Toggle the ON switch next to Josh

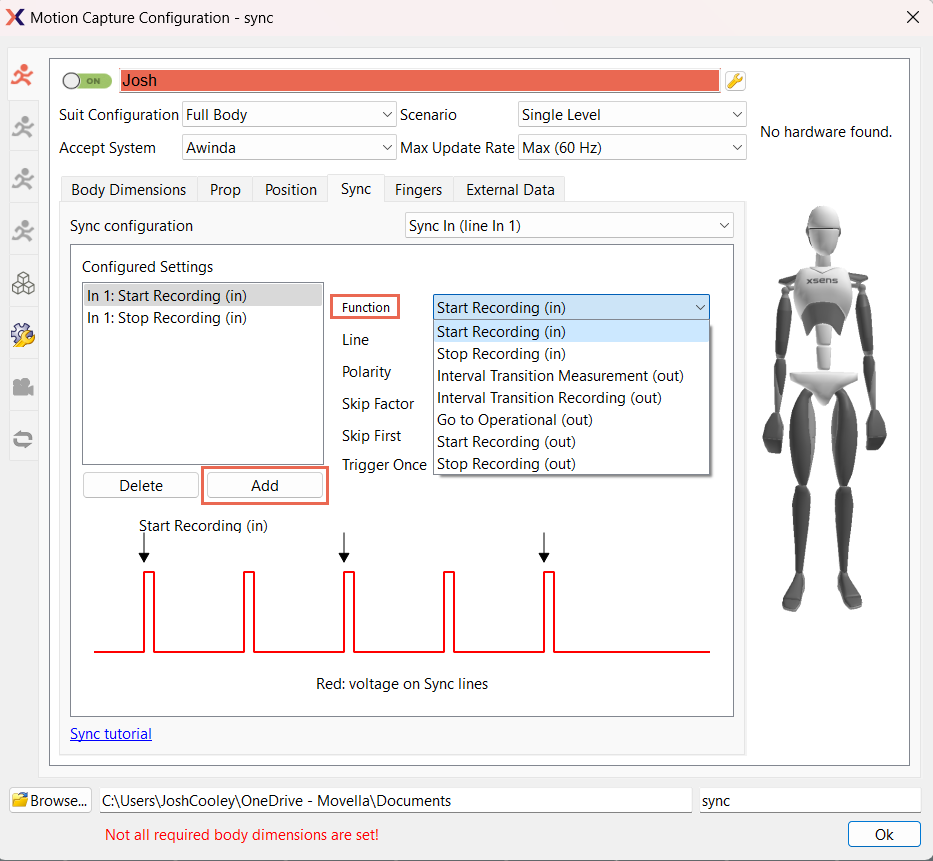point(87,81)
